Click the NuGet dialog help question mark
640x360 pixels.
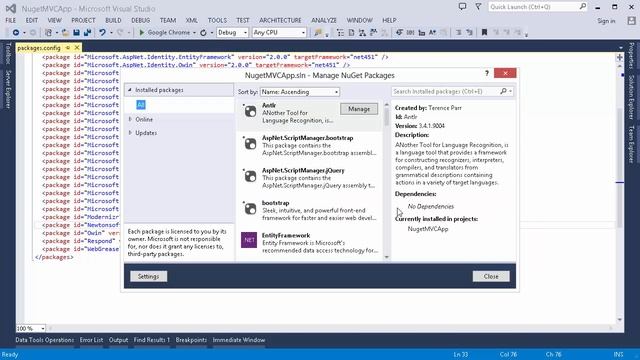[x=487, y=73]
